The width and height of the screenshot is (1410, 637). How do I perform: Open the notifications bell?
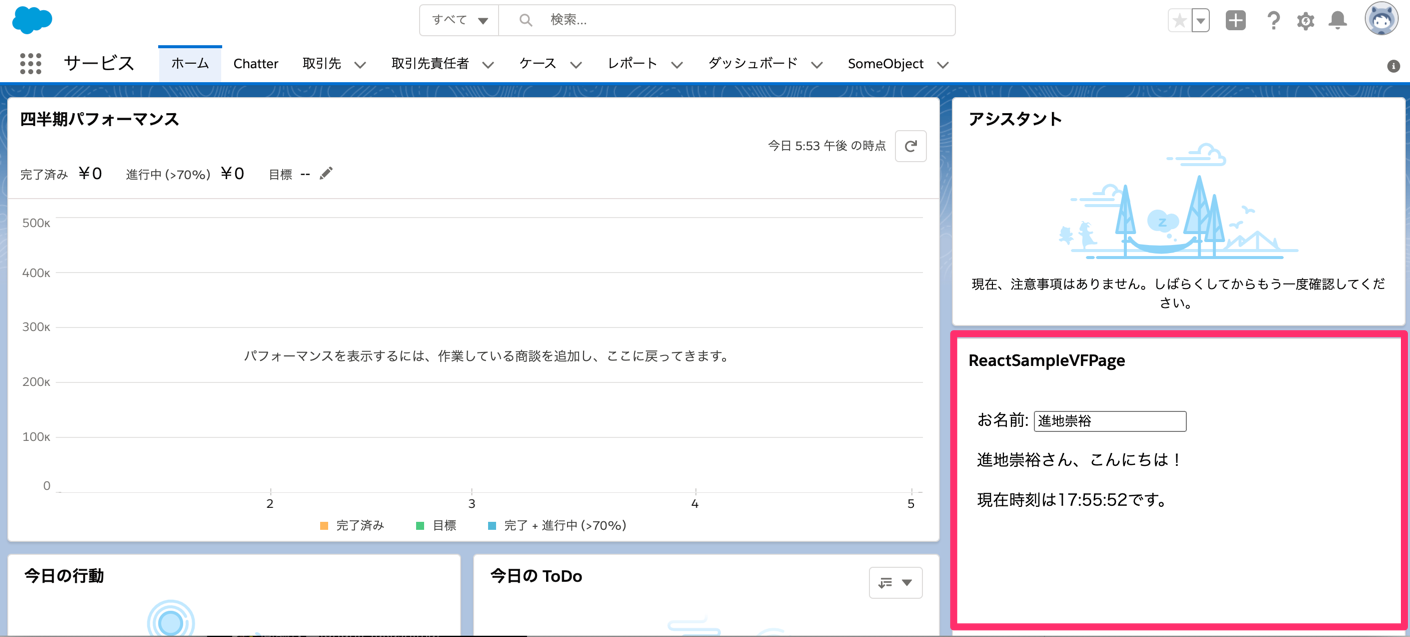click(x=1338, y=20)
